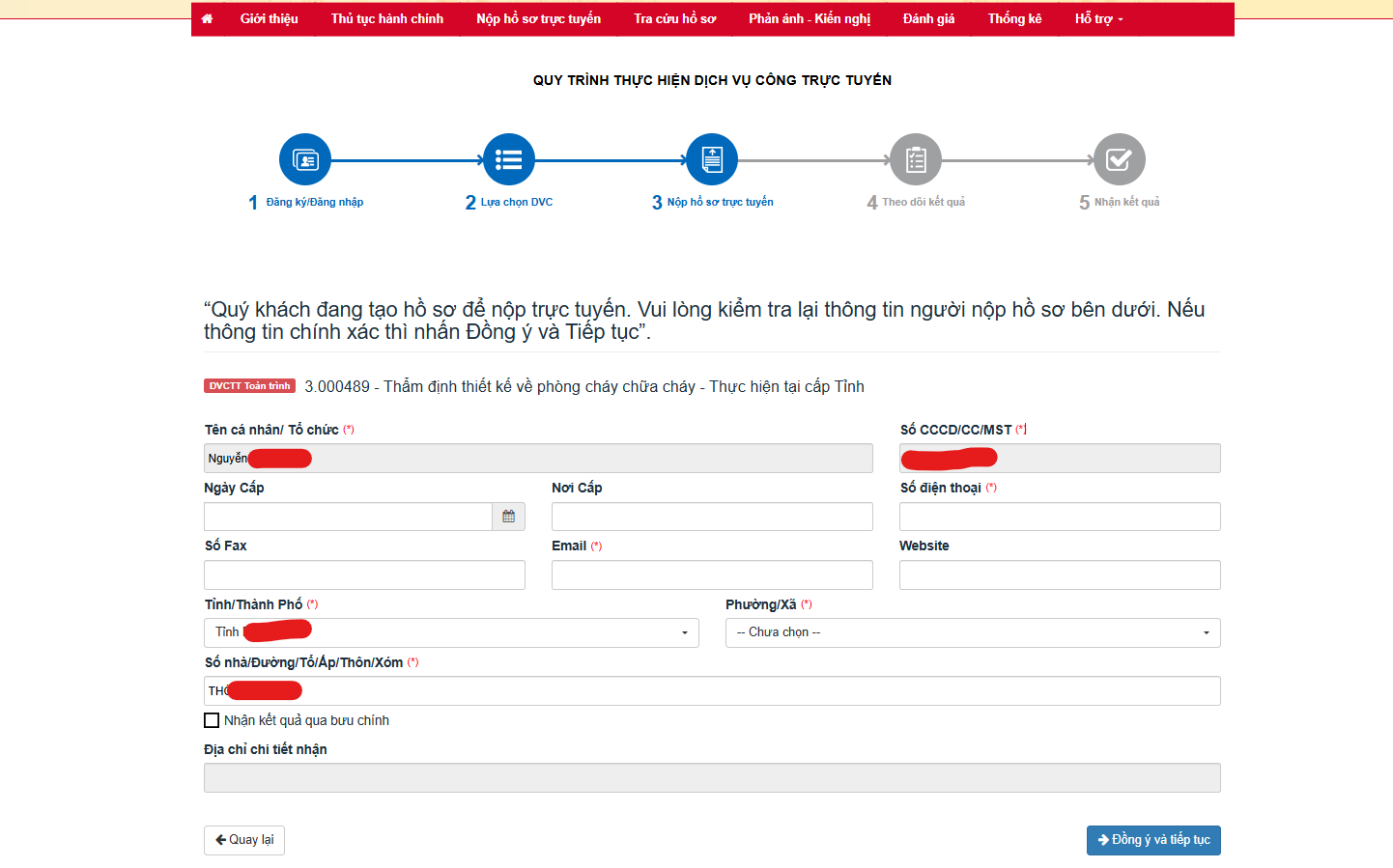Click step 1 Đăng ký/Đăng nhập circle icon
The height and width of the screenshot is (868, 1393).
pyautogui.click(x=305, y=159)
